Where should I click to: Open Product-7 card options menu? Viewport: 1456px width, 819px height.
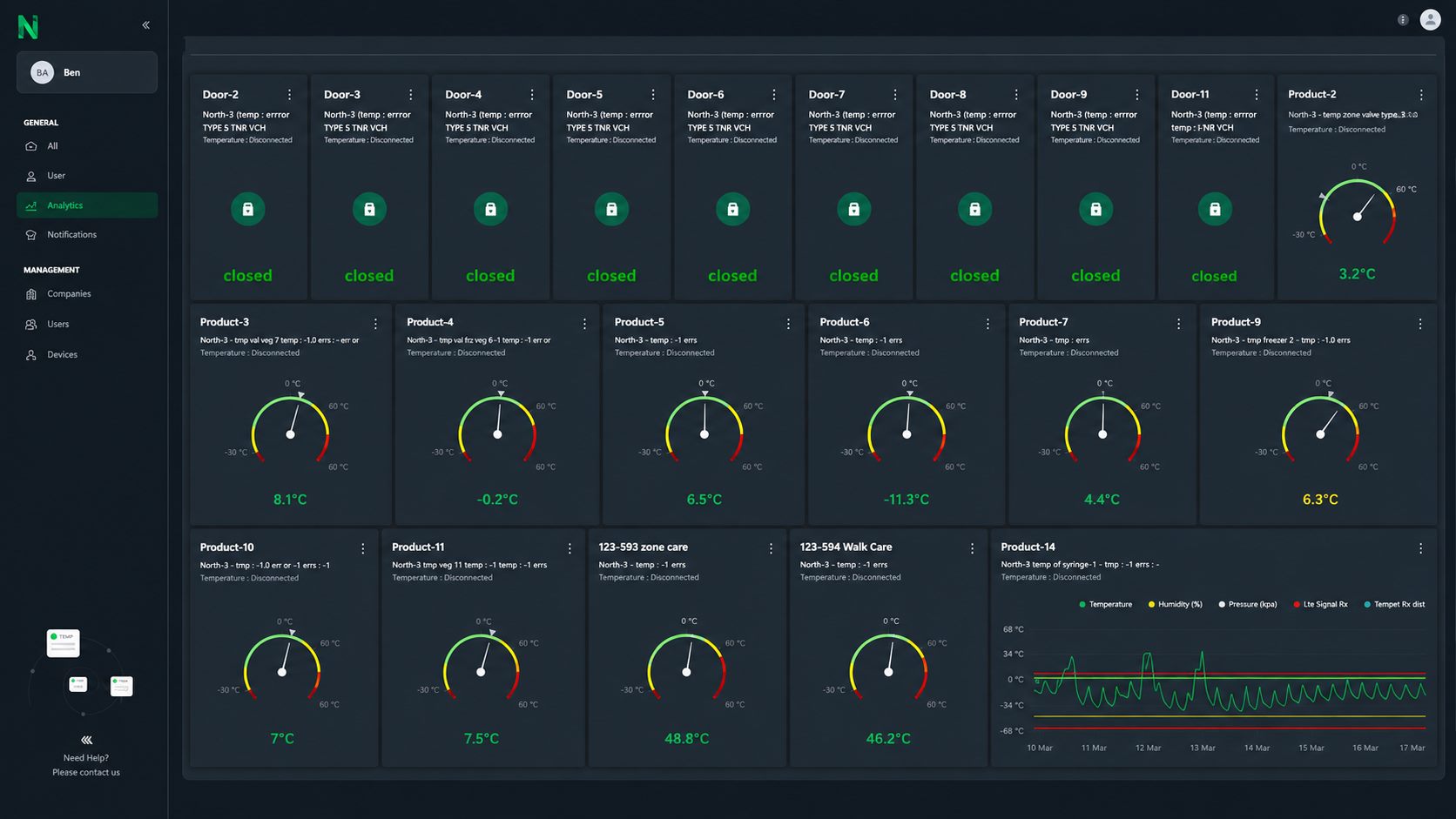click(x=1179, y=324)
